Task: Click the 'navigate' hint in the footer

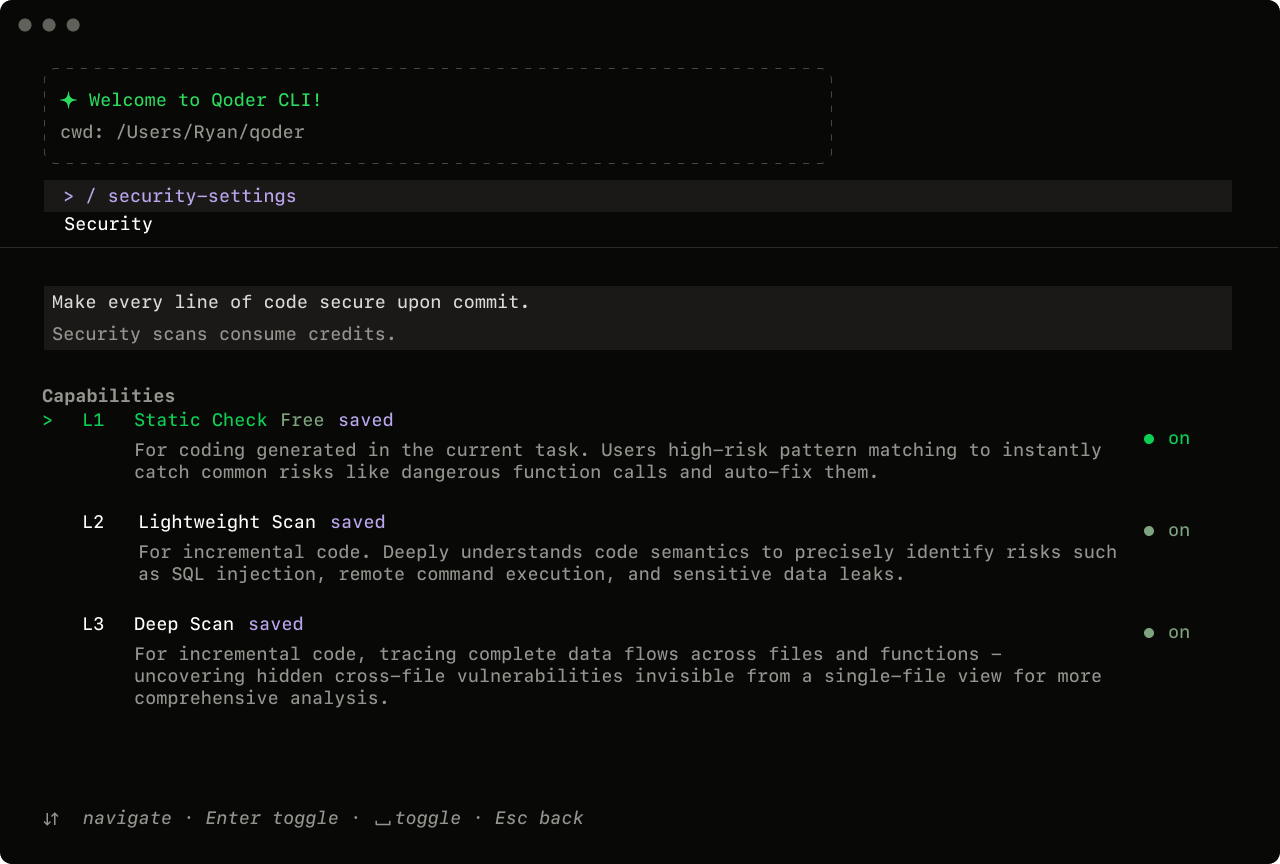Action: 127,818
